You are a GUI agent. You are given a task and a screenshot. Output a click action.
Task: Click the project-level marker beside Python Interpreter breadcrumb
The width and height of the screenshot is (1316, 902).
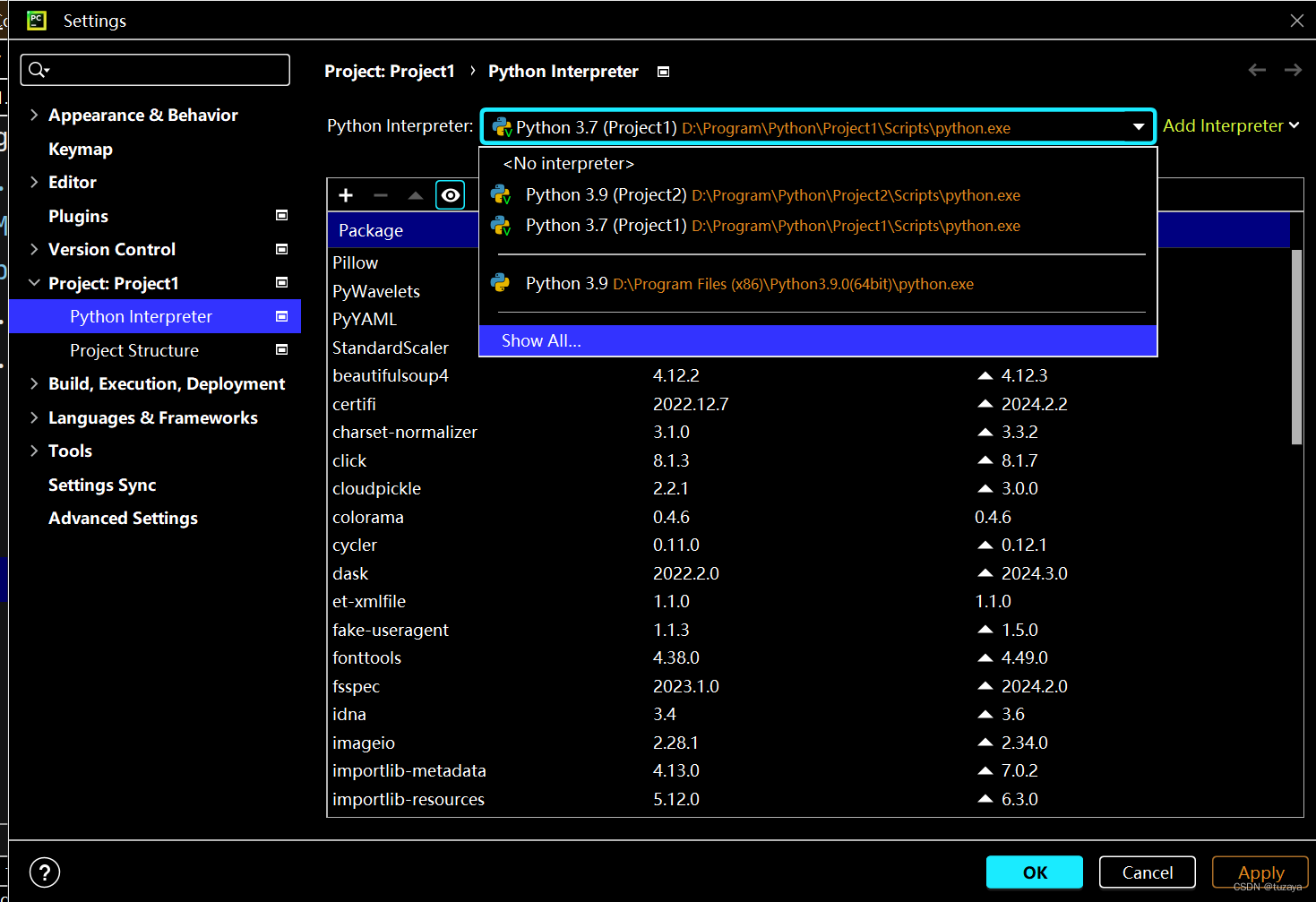tap(664, 72)
